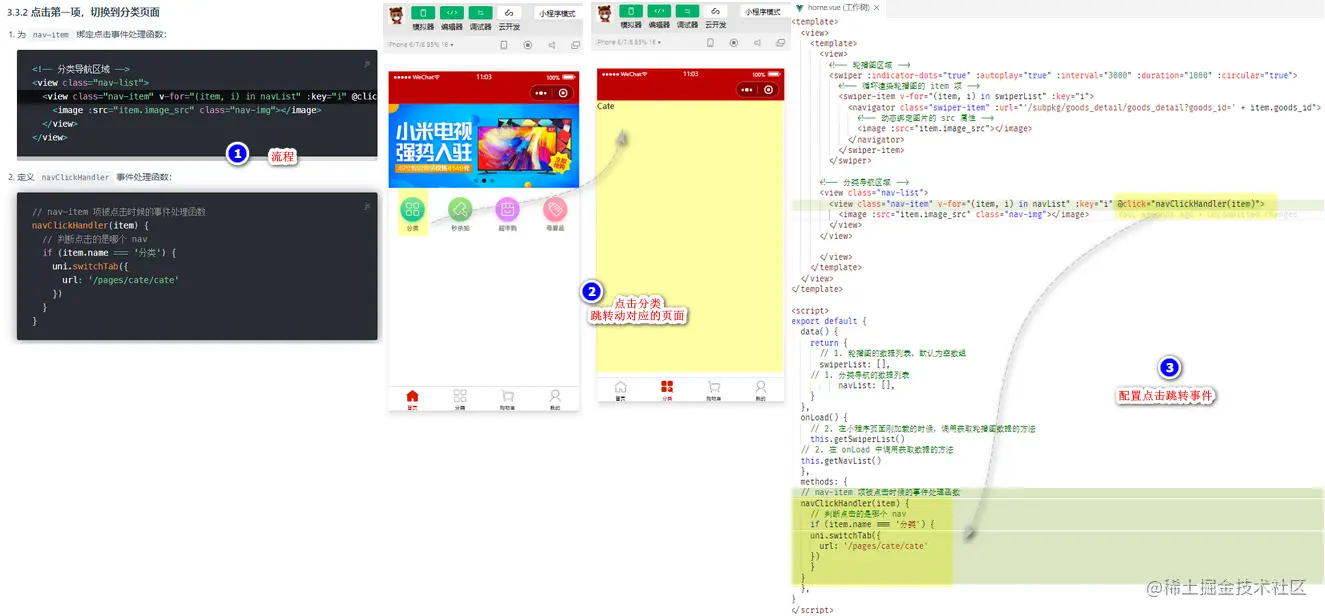Tap the 秒杀拍 nav icon
The image size is (1325, 616).
click(x=460, y=209)
